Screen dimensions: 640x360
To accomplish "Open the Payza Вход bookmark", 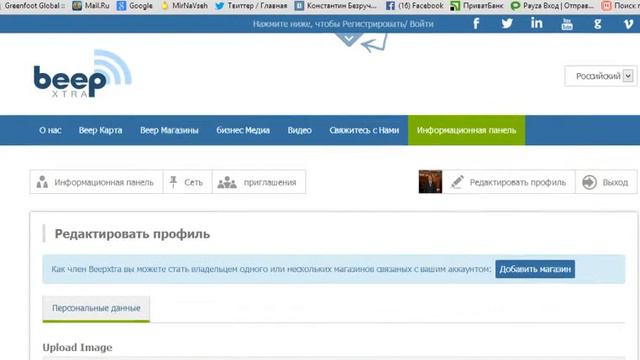I will (x=552, y=6).
